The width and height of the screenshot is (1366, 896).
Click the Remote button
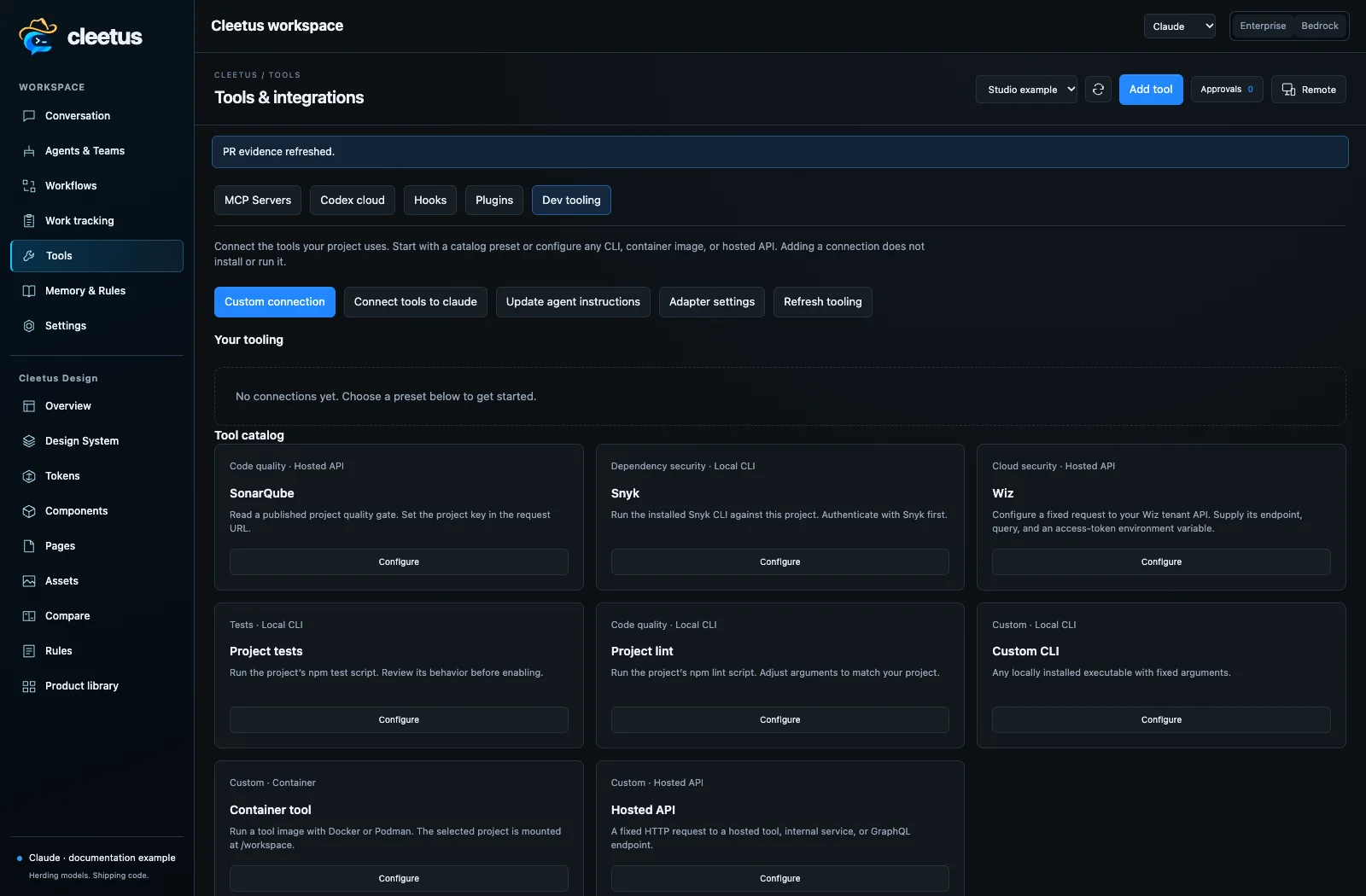pyautogui.click(x=1309, y=90)
